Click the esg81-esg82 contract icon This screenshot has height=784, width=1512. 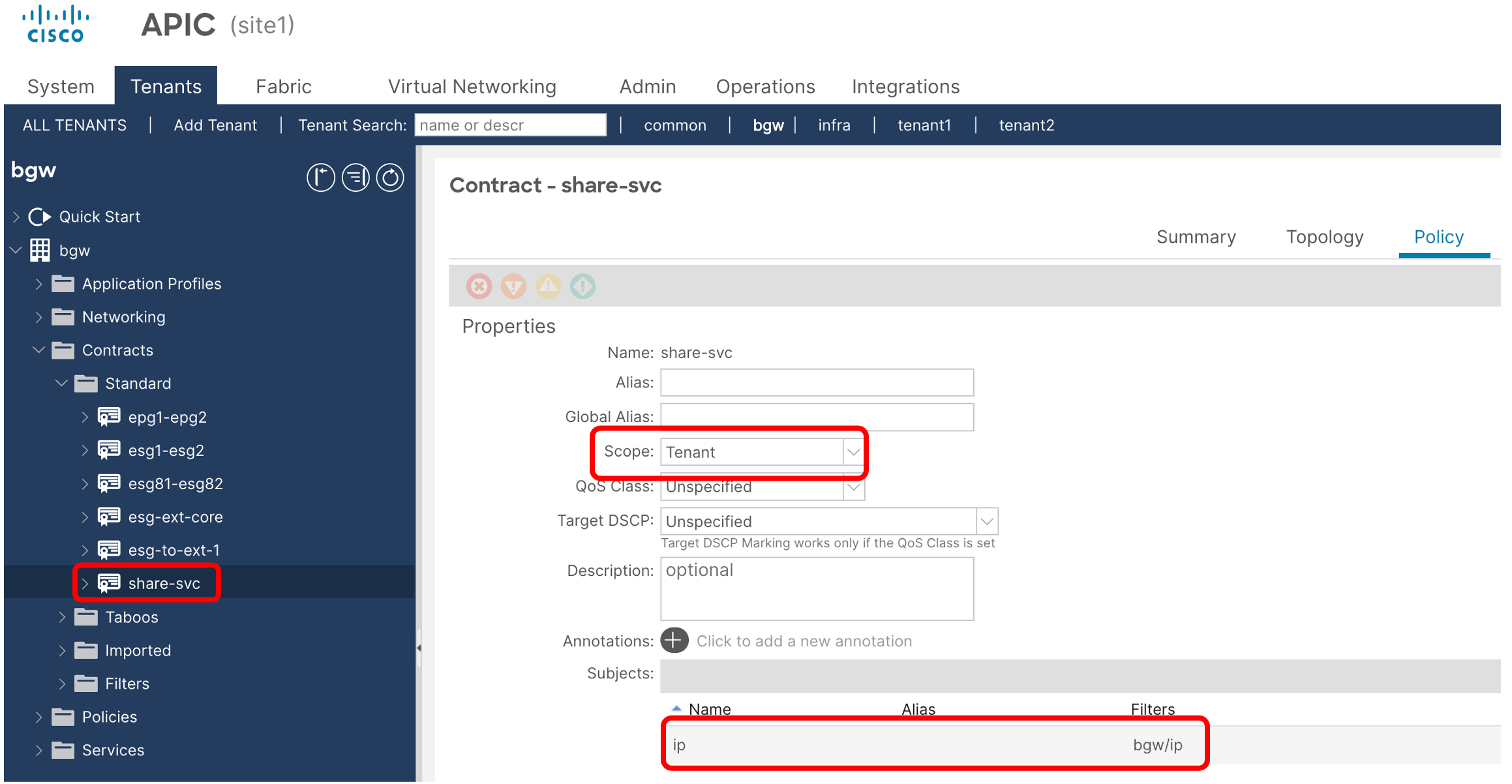tap(109, 483)
